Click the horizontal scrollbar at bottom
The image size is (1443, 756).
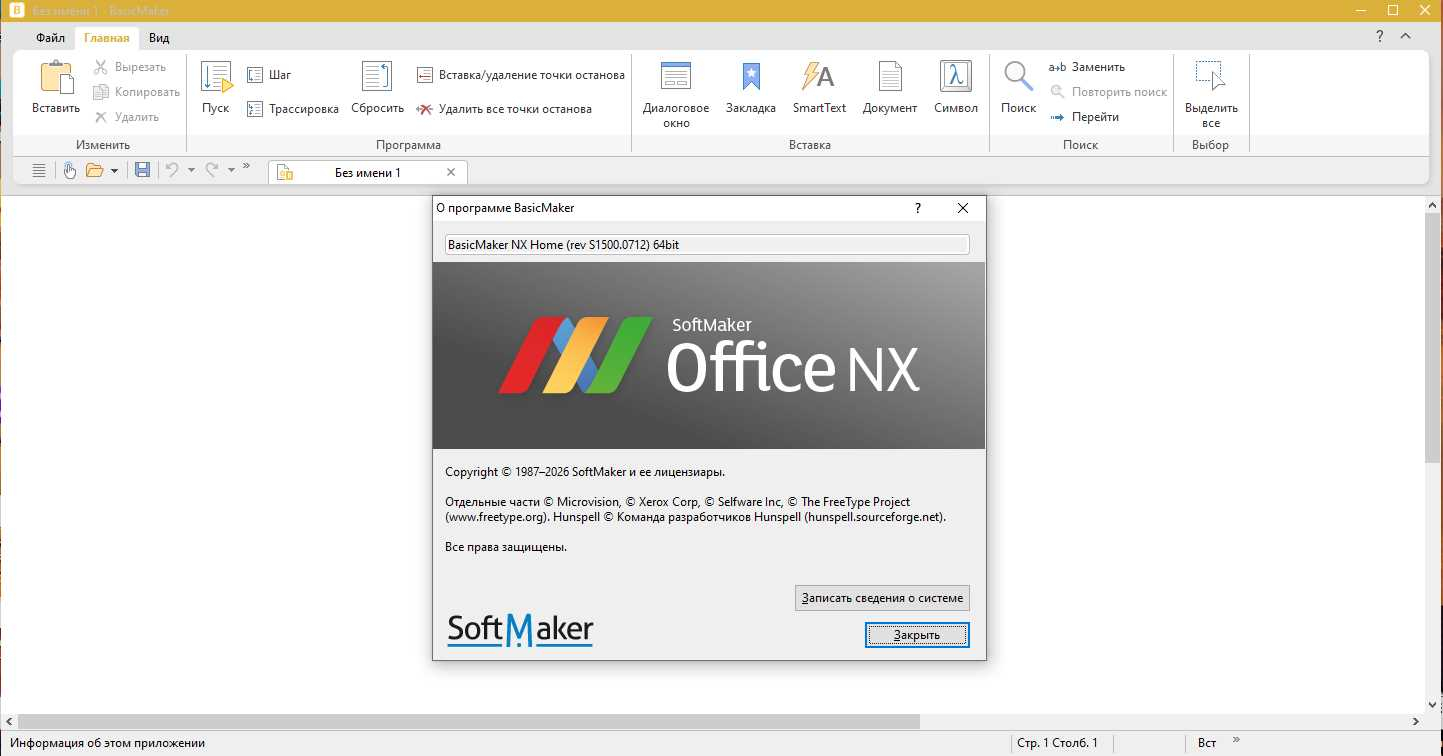click(468, 721)
